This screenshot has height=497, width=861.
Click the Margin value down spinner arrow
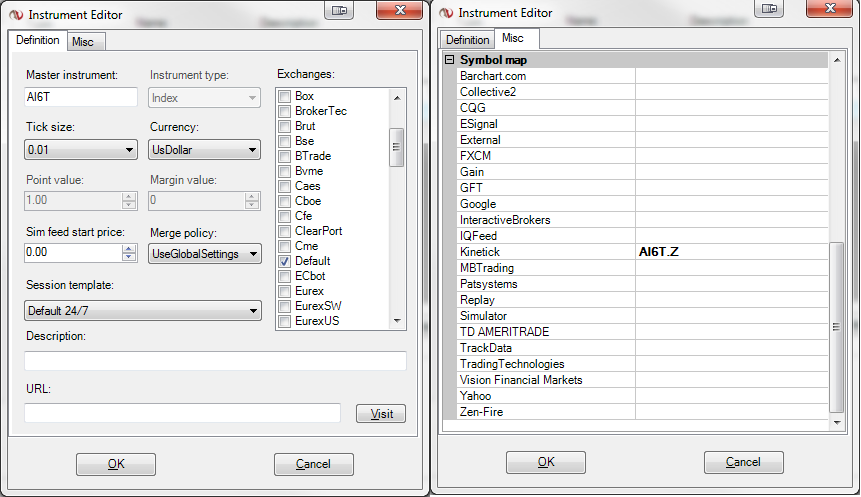tap(252, 205)
